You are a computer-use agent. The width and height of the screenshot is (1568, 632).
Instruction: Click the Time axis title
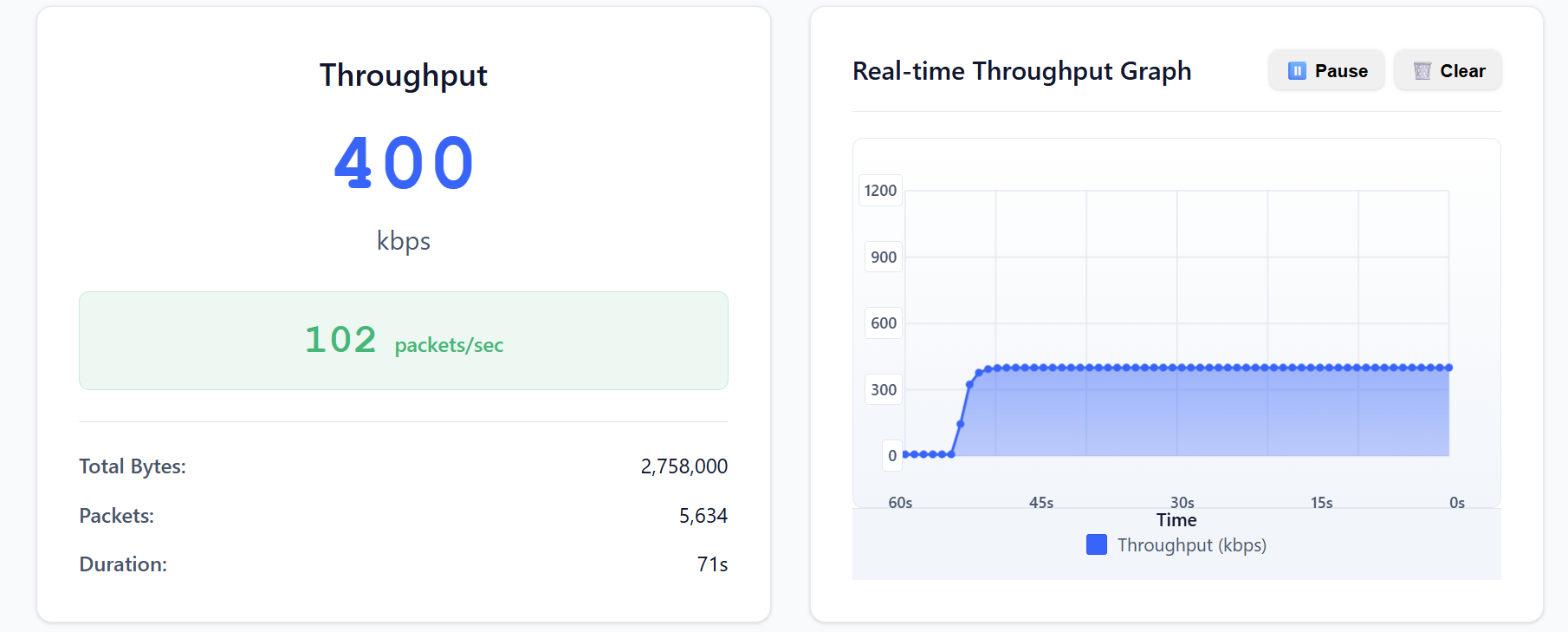1176,520
